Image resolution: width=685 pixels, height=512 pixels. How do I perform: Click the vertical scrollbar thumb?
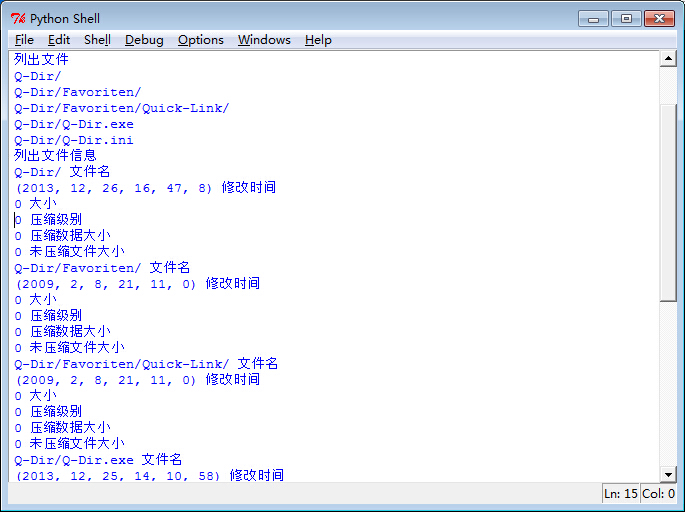[668, 203]
